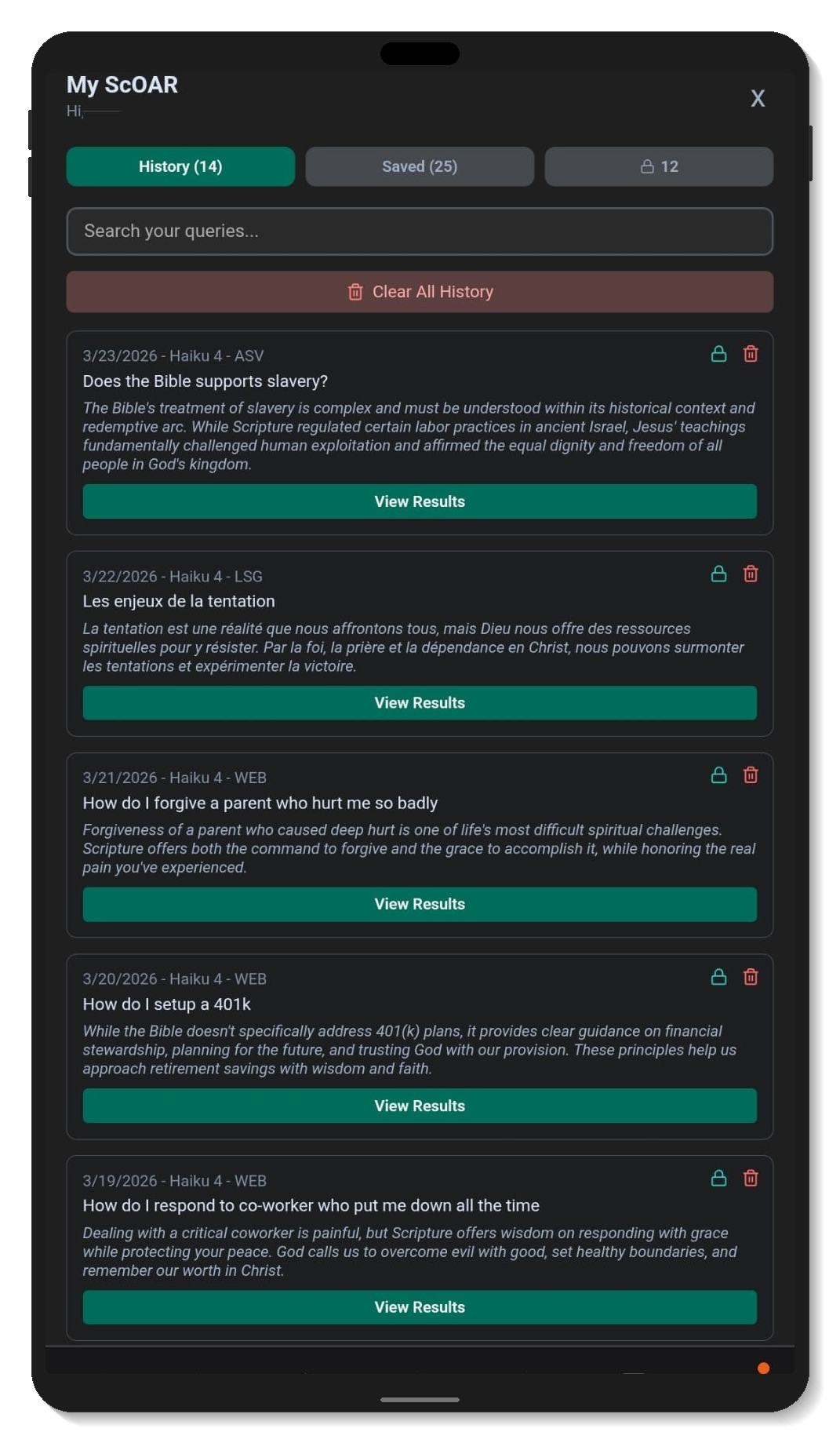Switch to the Saved (25) tab
Image resolution: width=840 pixels, height=1443 pixels.
coord(420,166)
